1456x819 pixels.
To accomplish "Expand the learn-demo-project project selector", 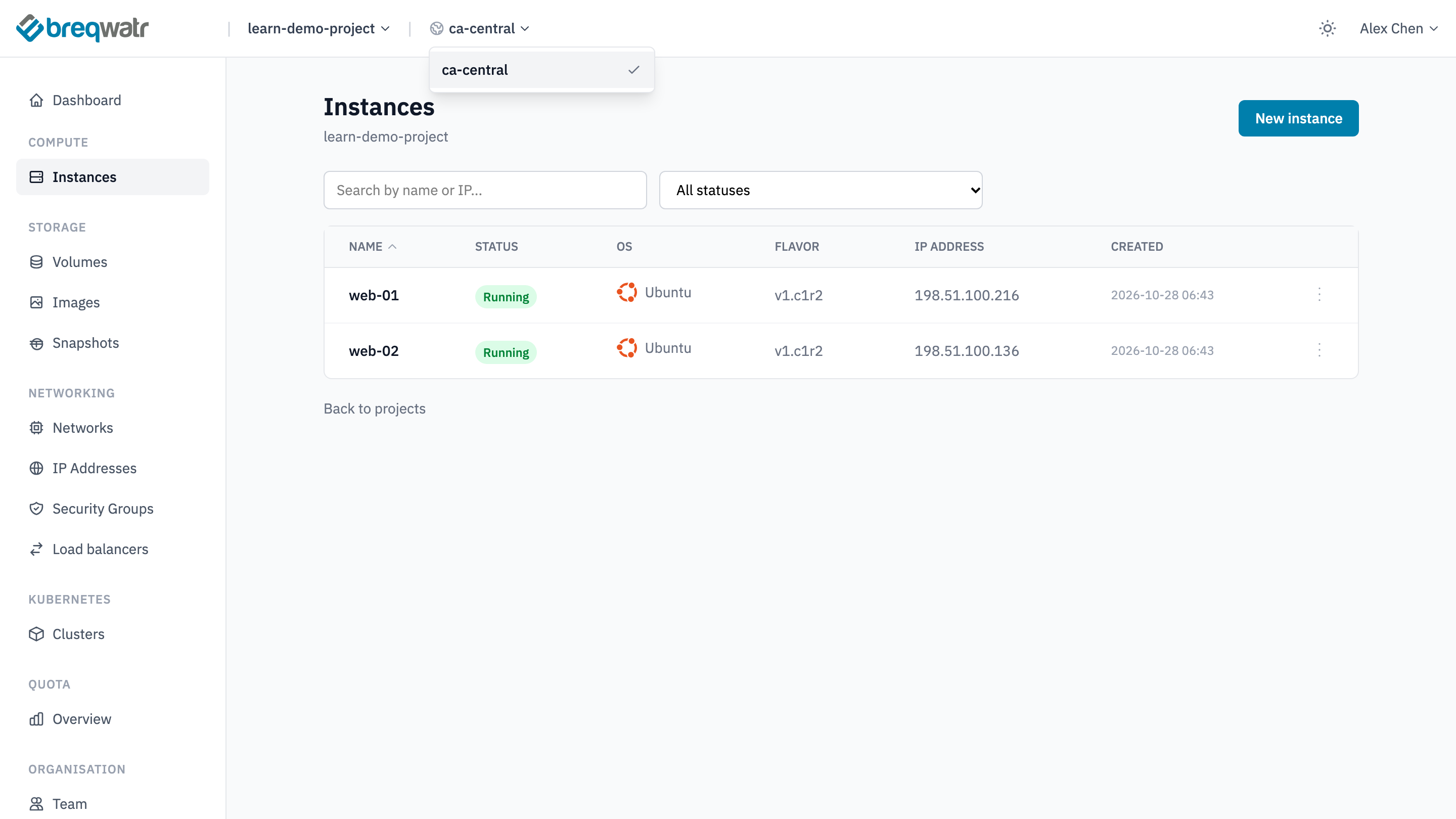I will [319, 28].
